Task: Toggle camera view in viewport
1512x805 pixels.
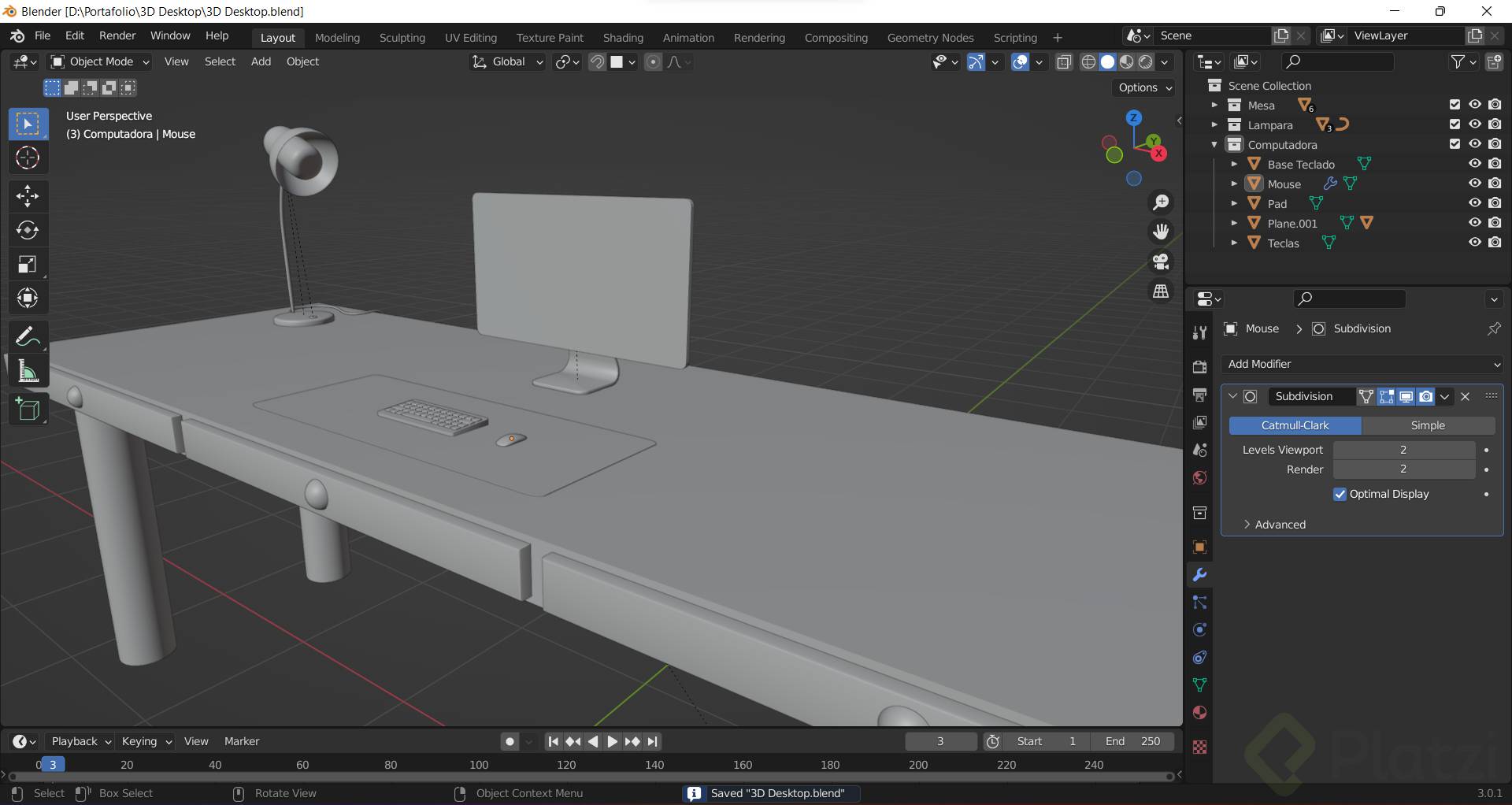Action: click(x=1161, y=262)
